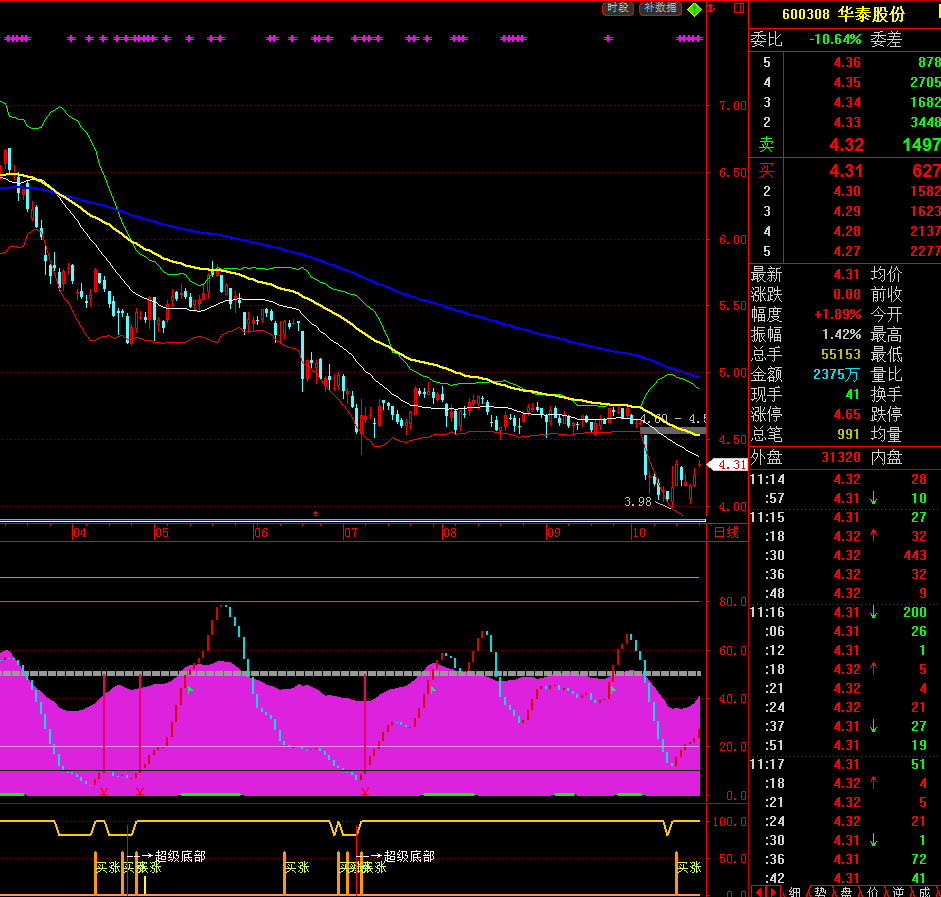This screenshot has height=897, width=941.
Task: Click the green diamond info icon
Action: click(x=694, y=9)
